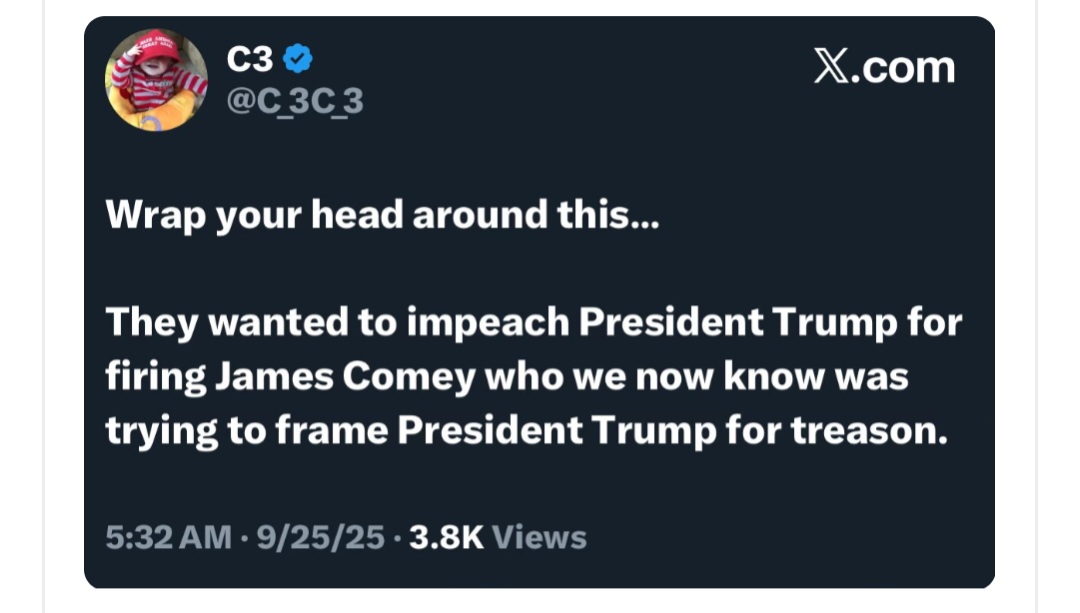The width and height of the screenshot is (1080, 613).
Task: Select the line starting "firing James Comey"
Action: pyautogui.click(x=507, y=377)
